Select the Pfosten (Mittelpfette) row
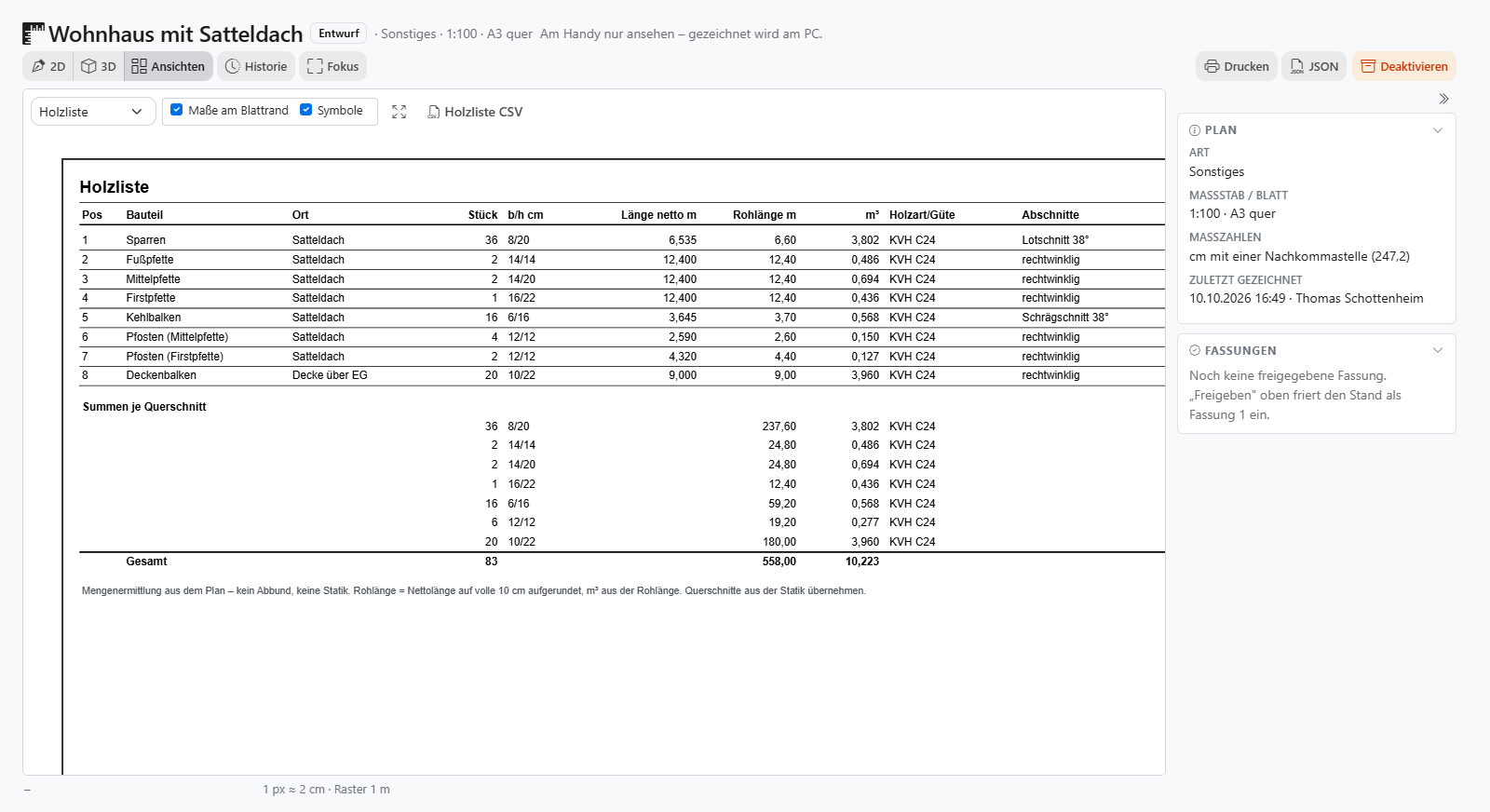This screenshot has width=1490, height=812. [x=177, y=337]
